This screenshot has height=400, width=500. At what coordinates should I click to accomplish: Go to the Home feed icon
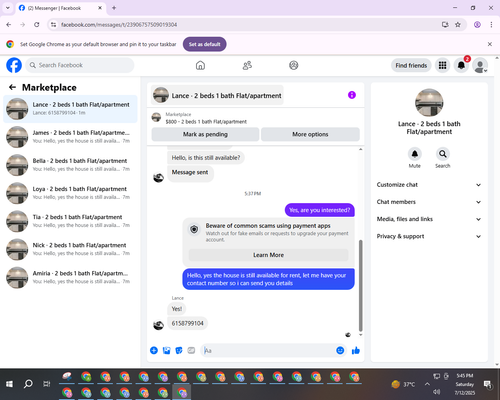tap(200, 65)
